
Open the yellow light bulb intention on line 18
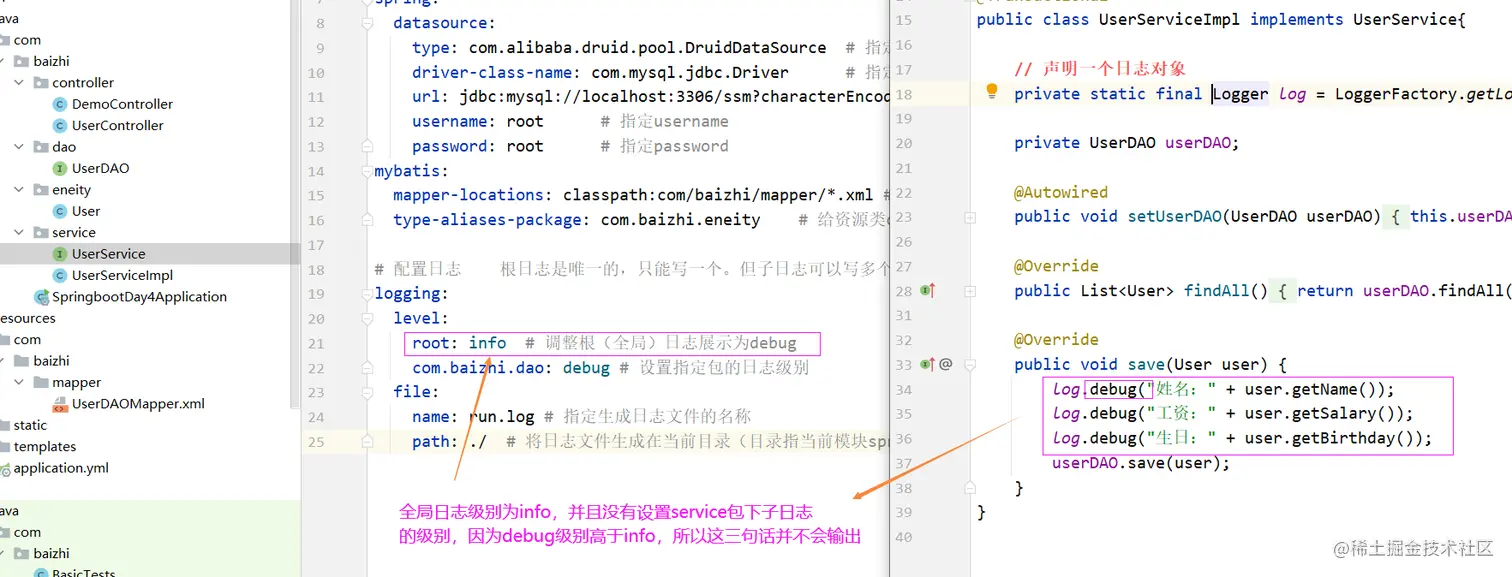coord(992,91)
